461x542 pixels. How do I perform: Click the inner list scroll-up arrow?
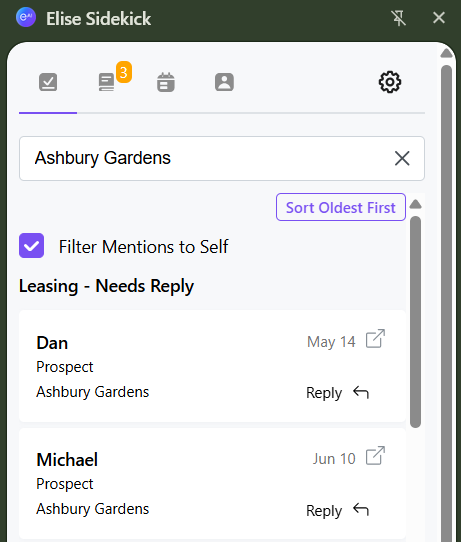(x=415, y=205)
